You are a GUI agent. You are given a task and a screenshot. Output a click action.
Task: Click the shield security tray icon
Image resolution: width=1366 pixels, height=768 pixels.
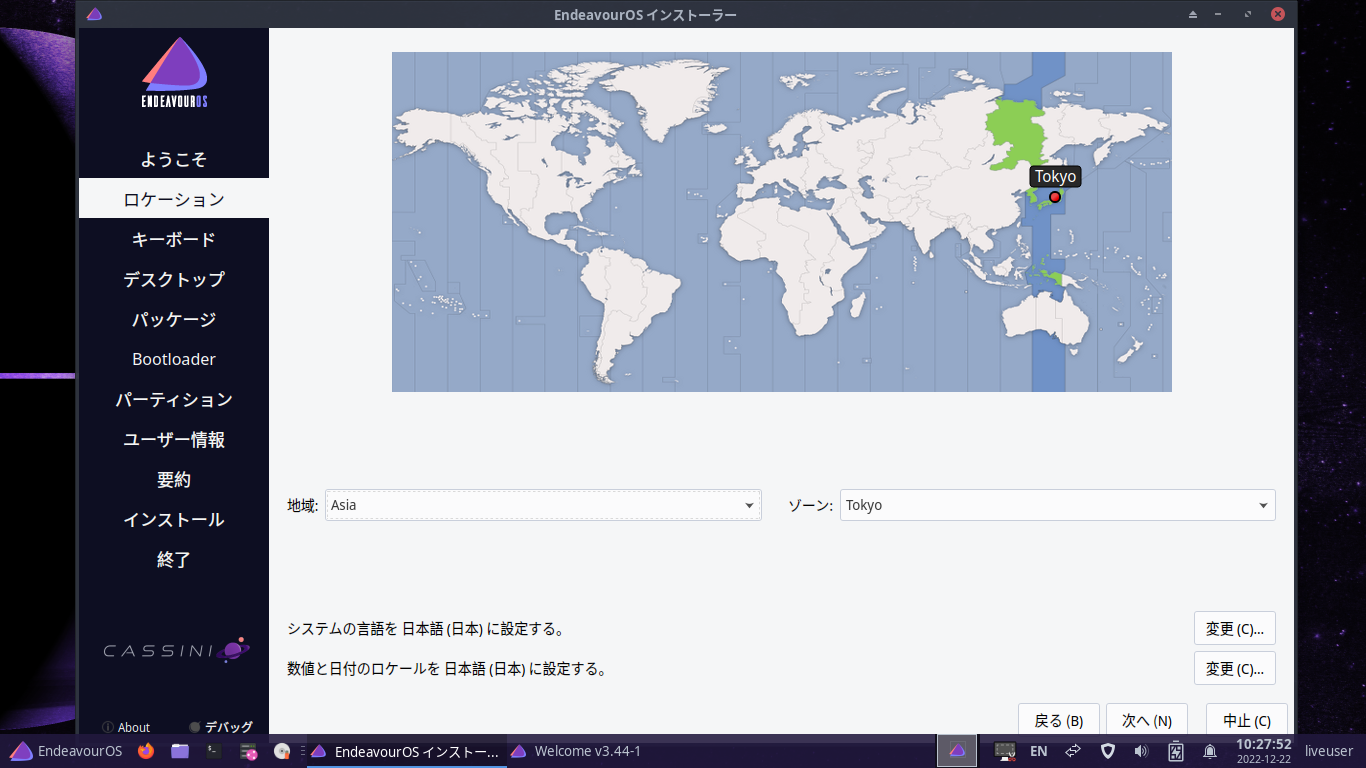pos(1108,751)
